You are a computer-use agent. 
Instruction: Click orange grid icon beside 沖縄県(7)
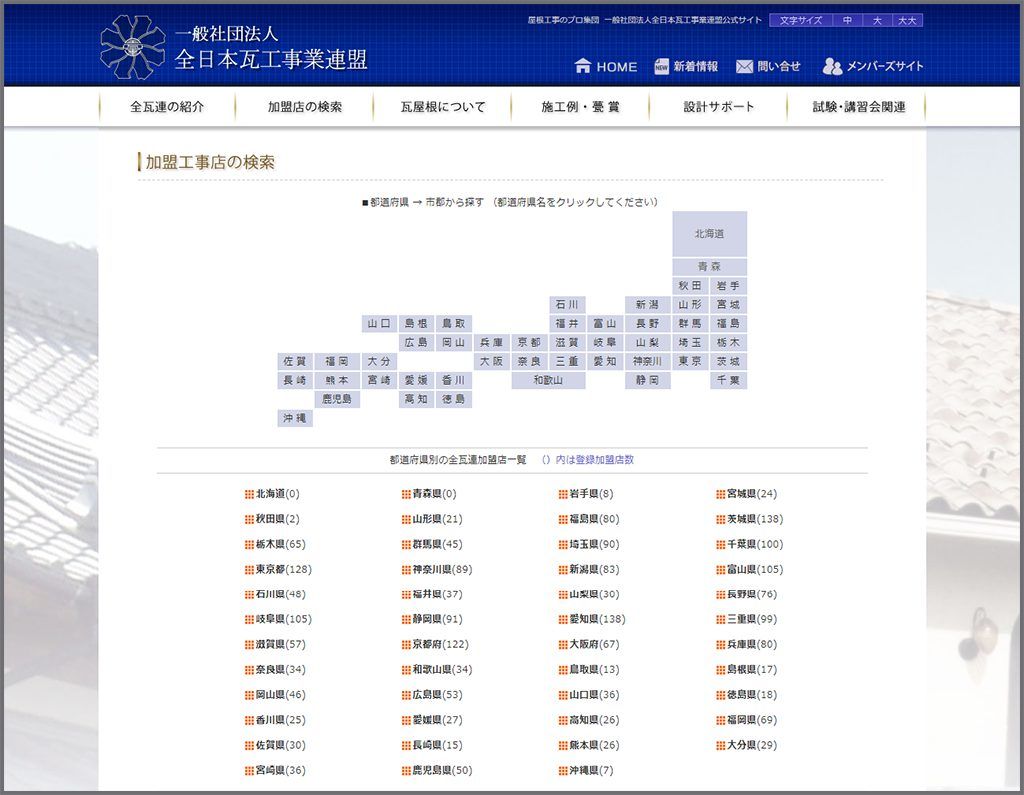tap(562, 771)
